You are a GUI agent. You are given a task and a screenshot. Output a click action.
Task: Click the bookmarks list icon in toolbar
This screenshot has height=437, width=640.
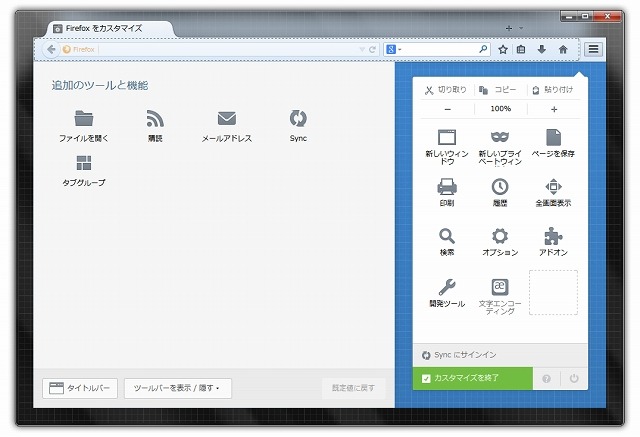click(x=521, y=49)
